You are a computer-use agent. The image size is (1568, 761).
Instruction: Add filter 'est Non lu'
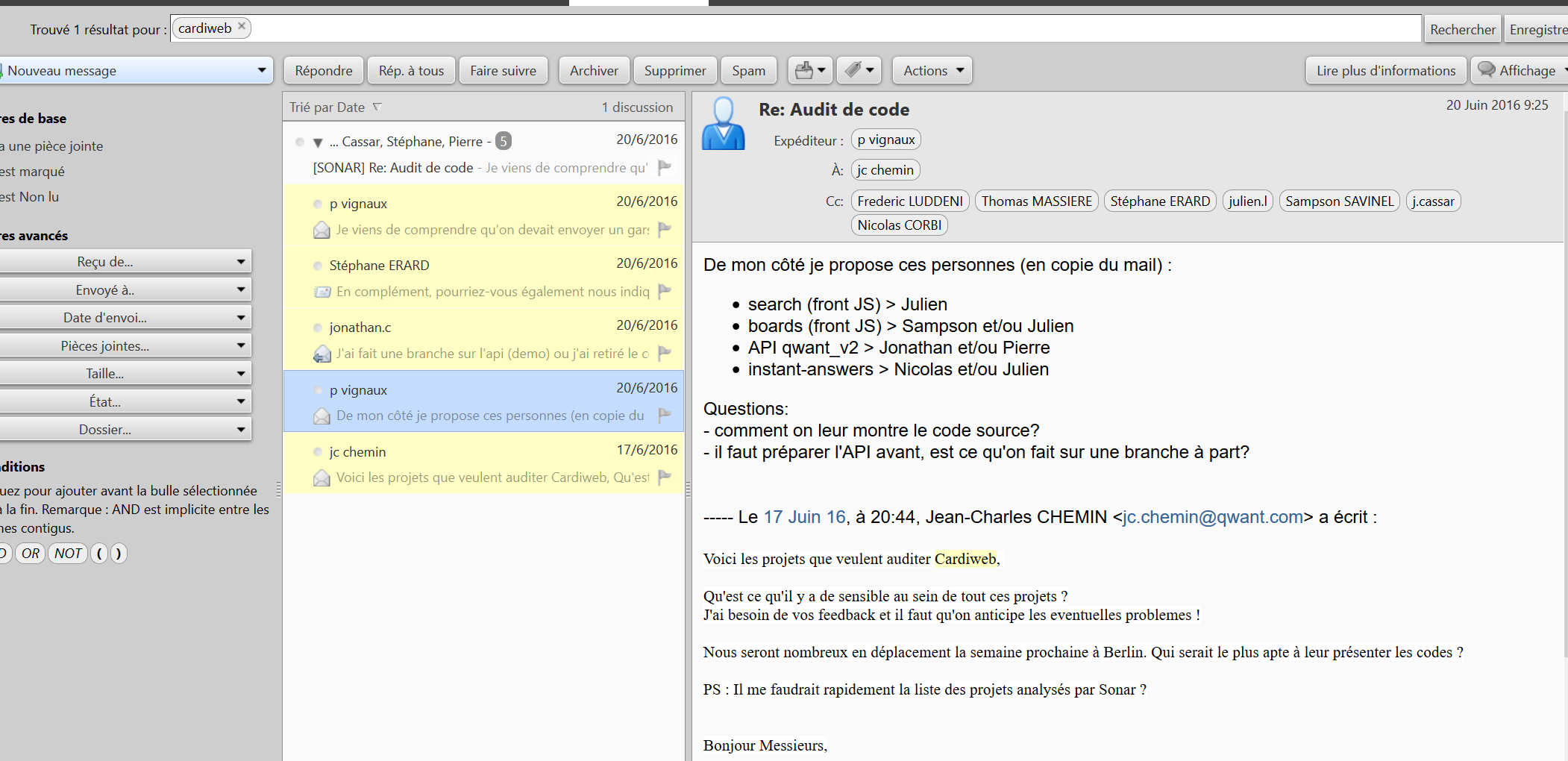point(29,197)
